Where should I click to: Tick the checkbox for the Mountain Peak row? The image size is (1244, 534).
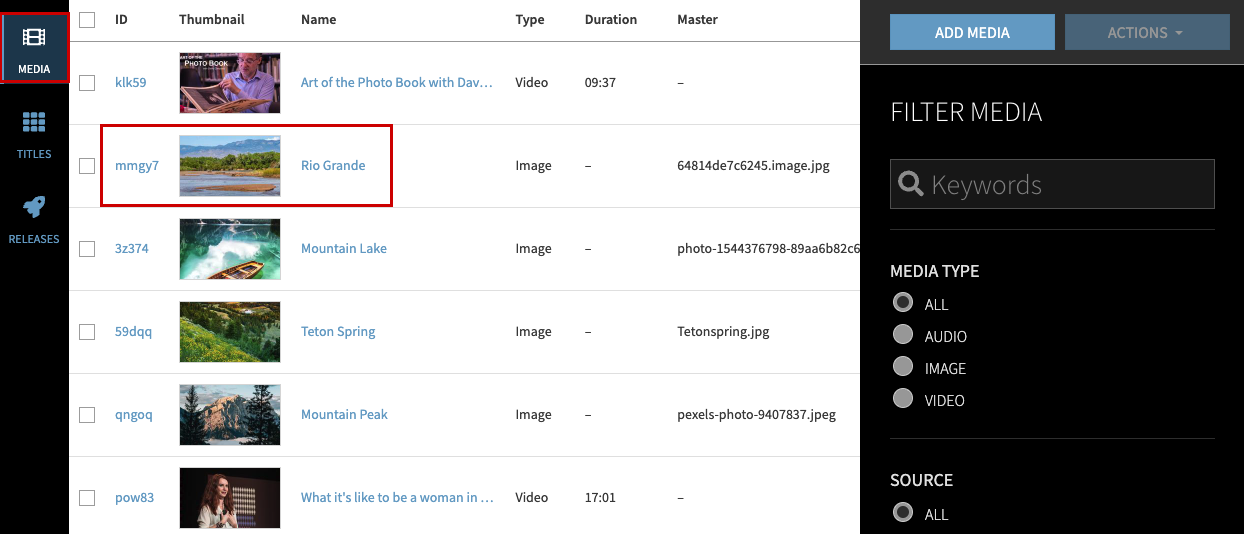[x=87, y=414]
